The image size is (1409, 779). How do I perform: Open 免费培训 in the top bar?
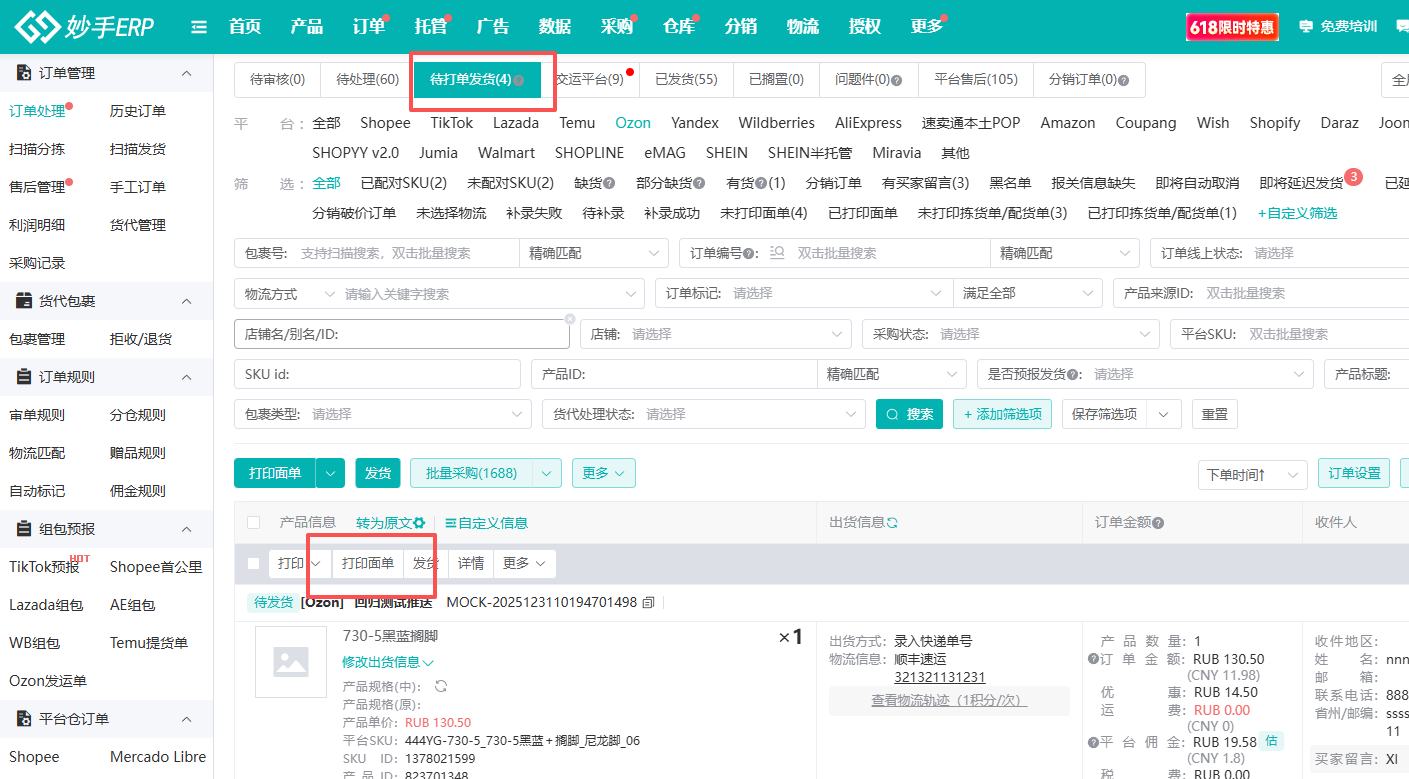tap(1337, 27)
